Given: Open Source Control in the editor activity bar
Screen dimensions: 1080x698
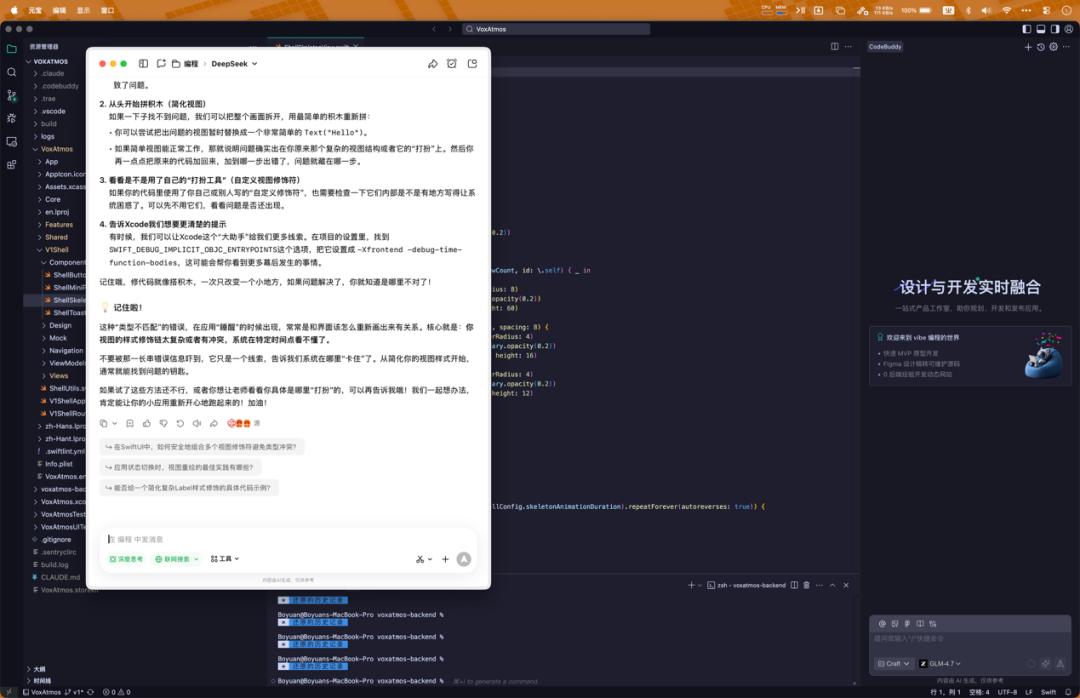Looking at the screenshot, I should pos(12,95).
